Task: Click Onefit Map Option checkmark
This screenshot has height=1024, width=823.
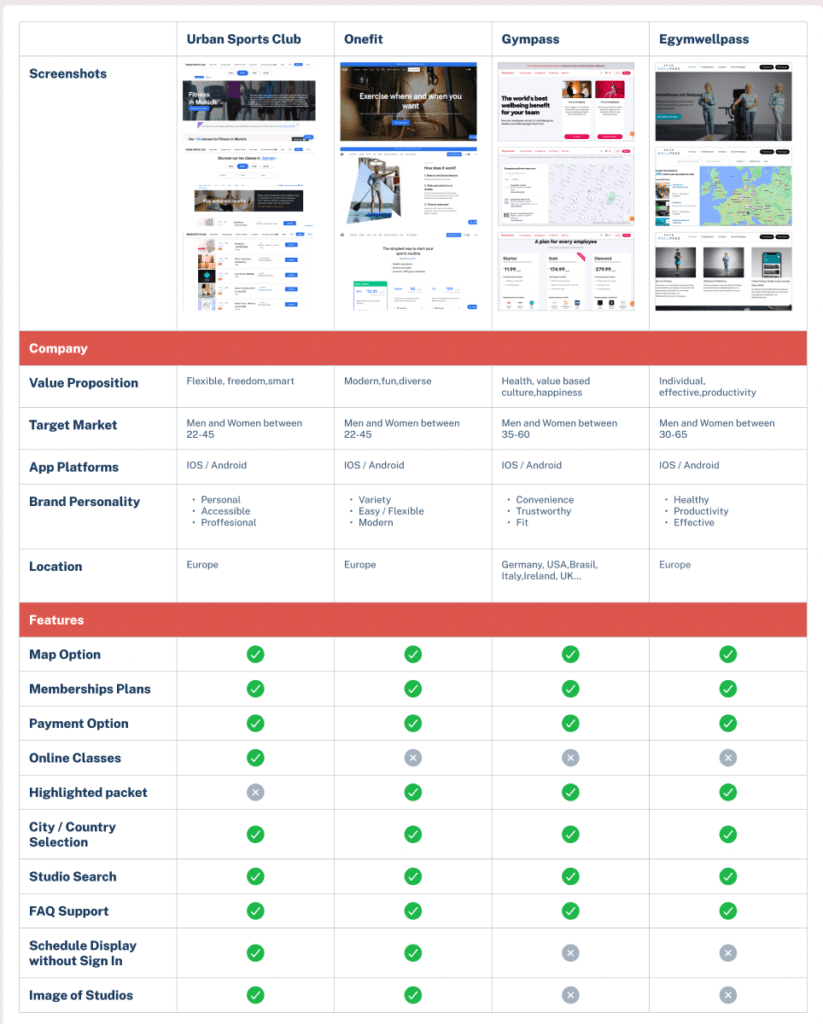Action: (413, 654)
